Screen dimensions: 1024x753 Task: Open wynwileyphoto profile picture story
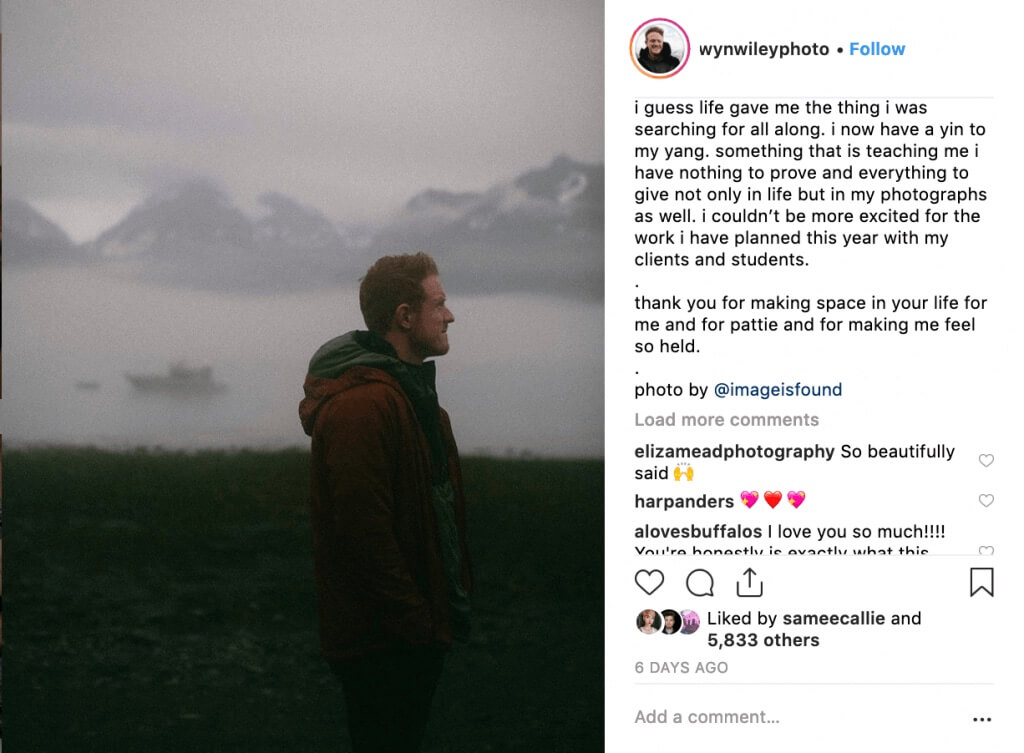click(660, 49)
